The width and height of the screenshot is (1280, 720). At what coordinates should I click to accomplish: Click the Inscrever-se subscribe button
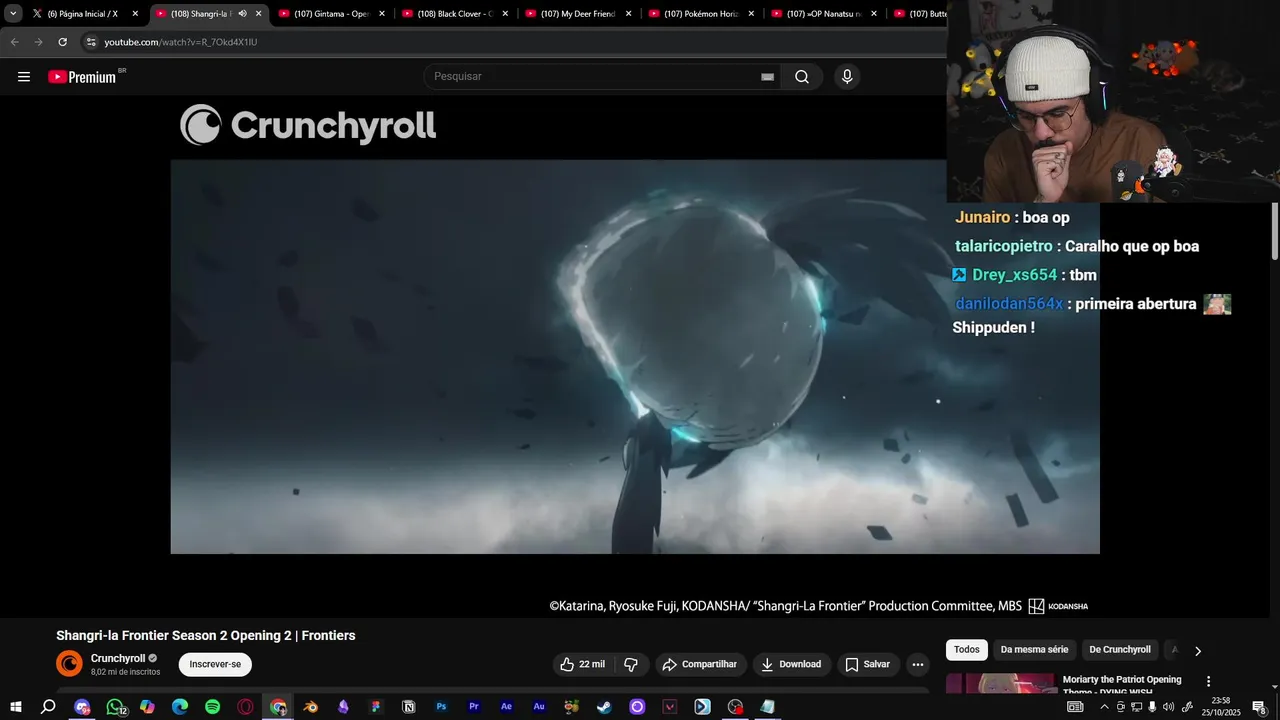click(215, 664)
